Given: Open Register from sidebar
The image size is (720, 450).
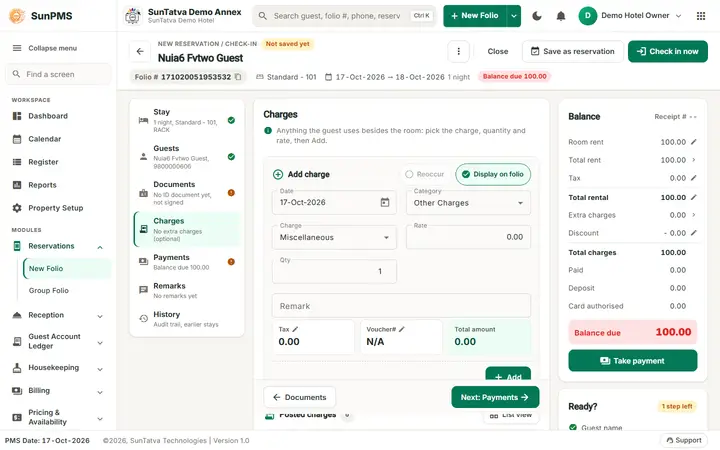Looking at the screenshot, I should [x=59, y=162].
